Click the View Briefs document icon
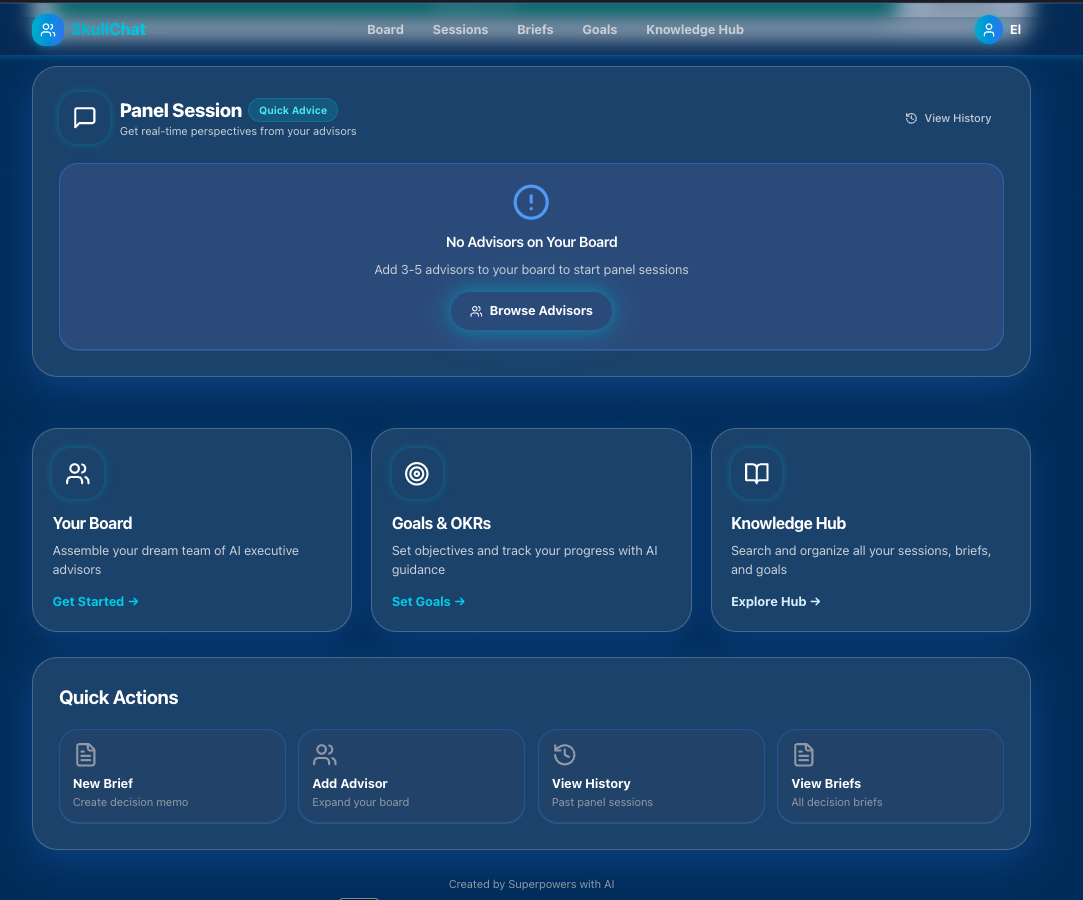1083x900 pixels. pos(804,754)
